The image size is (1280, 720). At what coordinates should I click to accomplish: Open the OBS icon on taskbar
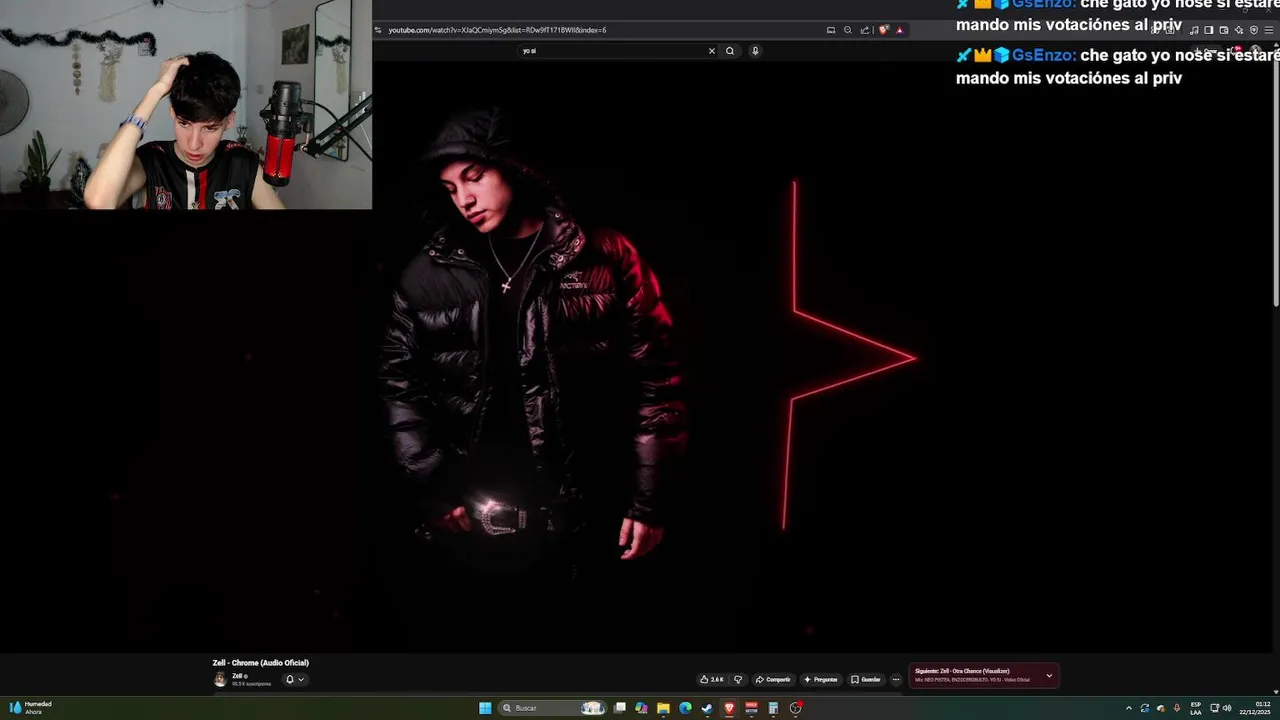796,708
